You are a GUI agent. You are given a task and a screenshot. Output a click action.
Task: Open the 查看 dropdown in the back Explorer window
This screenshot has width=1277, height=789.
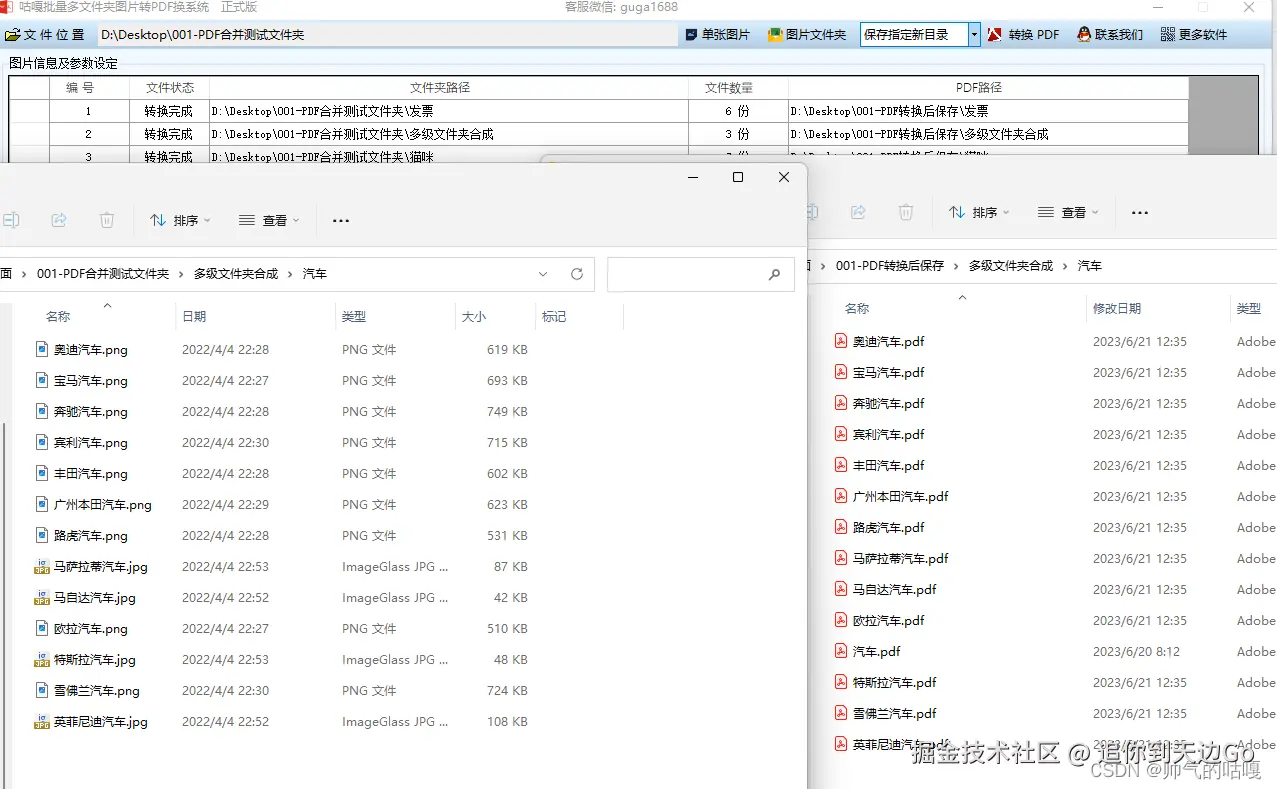coord(1068,212)
